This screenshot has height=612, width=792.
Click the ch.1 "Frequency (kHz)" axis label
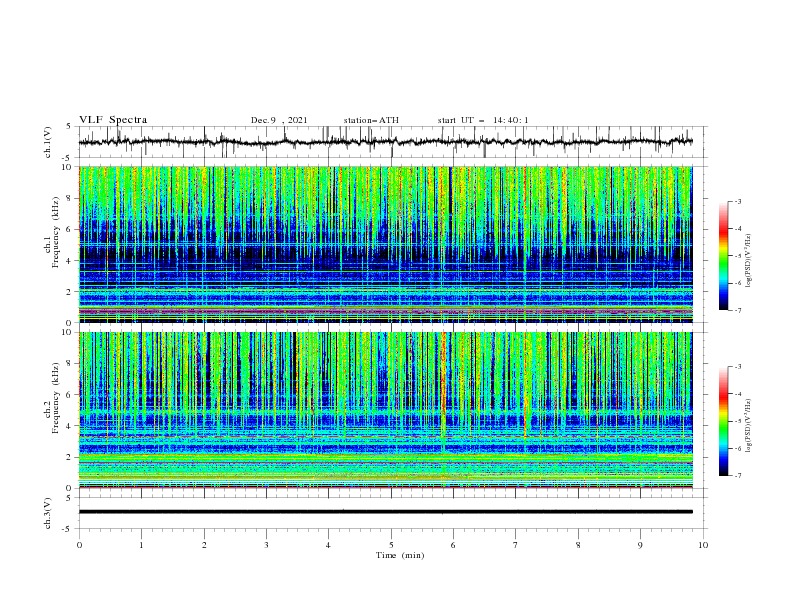(x=55, y=232)
